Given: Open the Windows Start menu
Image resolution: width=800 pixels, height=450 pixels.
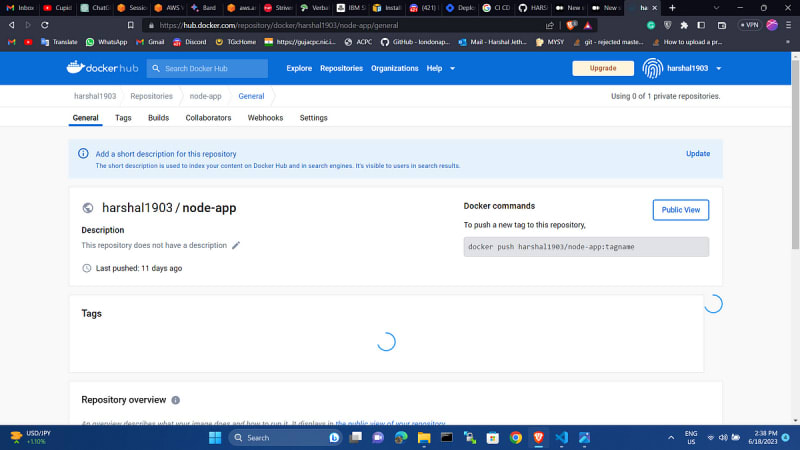Looking at the screenshot, I should (x=214, y=438).
